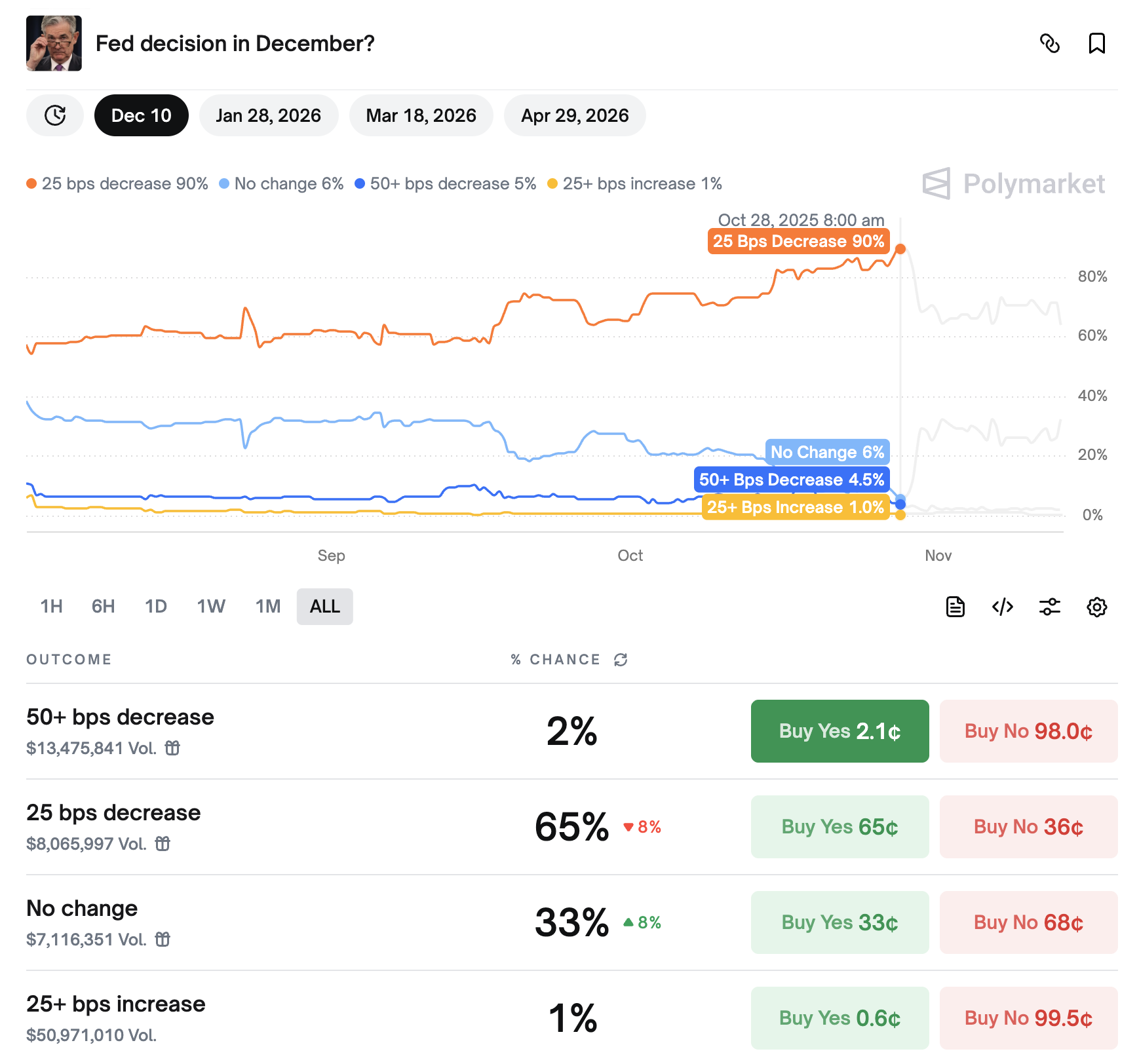Choose the Apr 29, 2026 date tab
The image size is (1139, 1064).
tap(575, 115)
